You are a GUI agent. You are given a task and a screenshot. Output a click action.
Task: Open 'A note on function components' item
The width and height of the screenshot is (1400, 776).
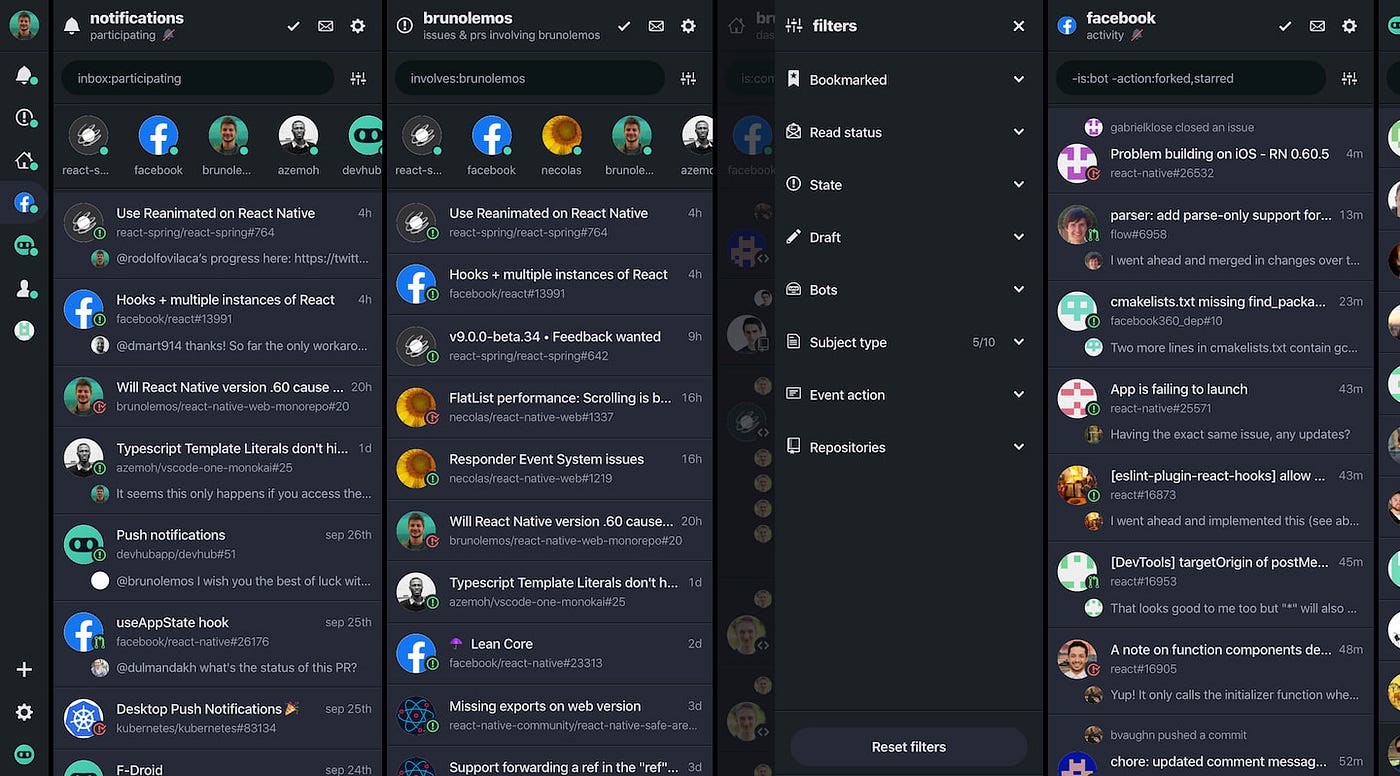[x=1211, y=671]
